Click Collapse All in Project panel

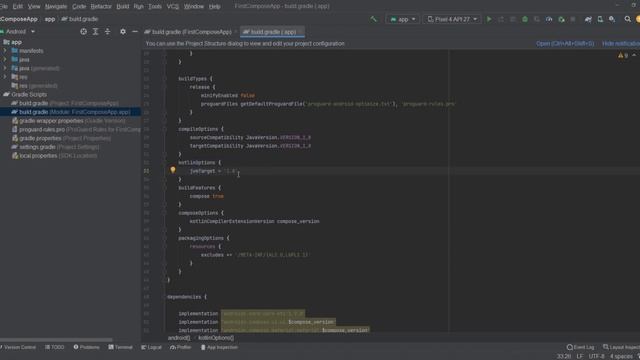(107, 31)
